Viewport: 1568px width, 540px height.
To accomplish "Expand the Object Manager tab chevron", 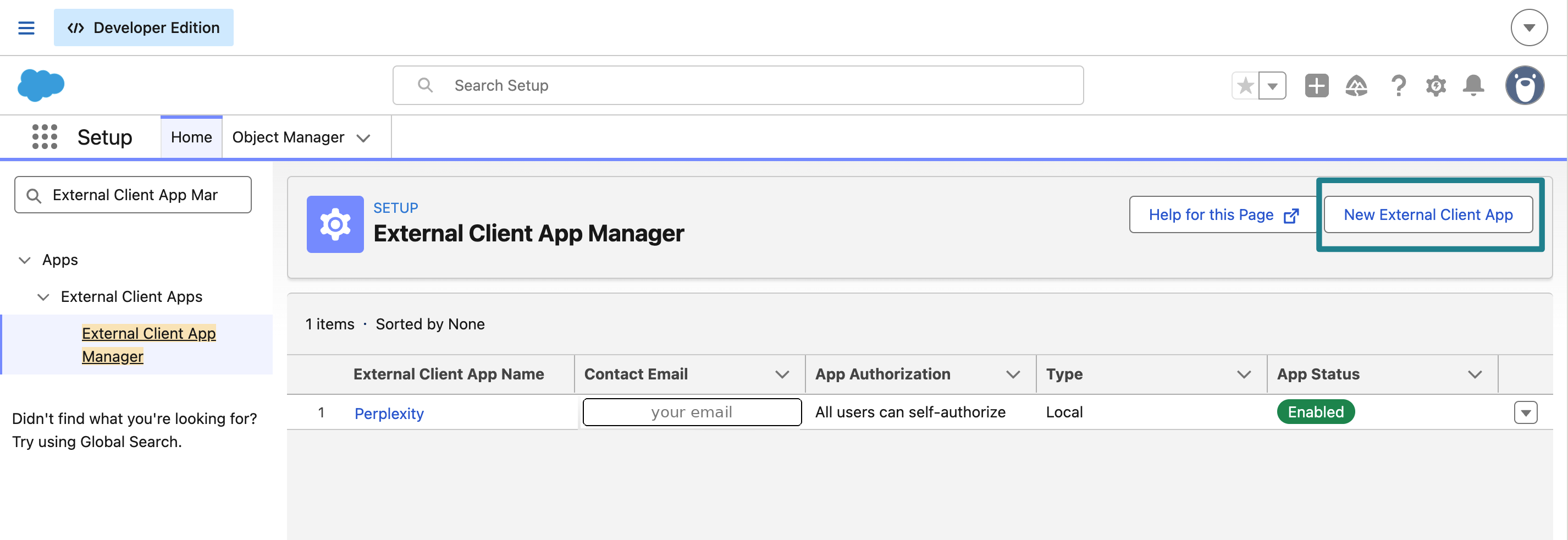I will coord(363,138).
